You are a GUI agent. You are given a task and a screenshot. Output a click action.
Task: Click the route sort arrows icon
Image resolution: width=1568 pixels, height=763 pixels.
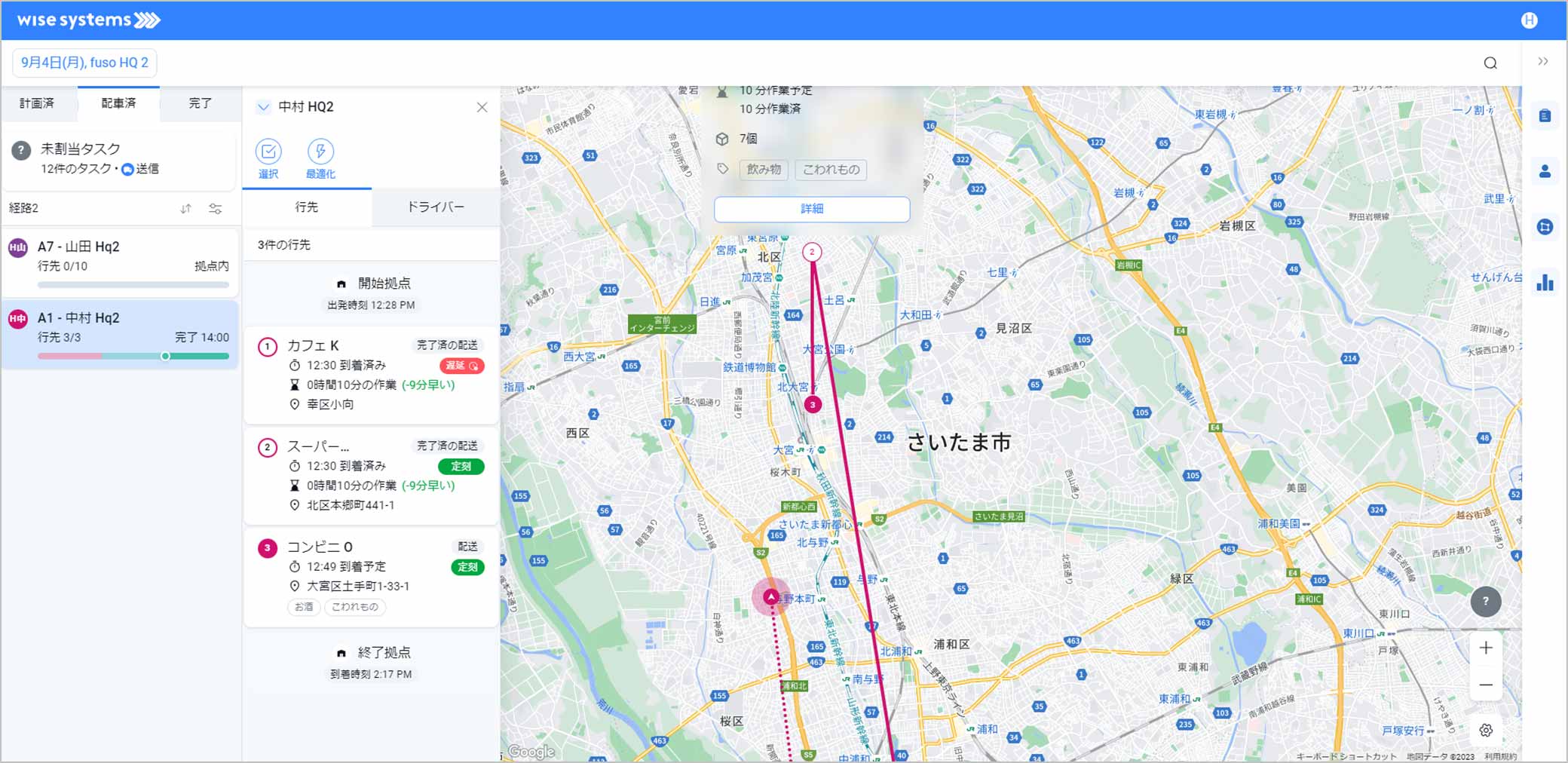185,209
